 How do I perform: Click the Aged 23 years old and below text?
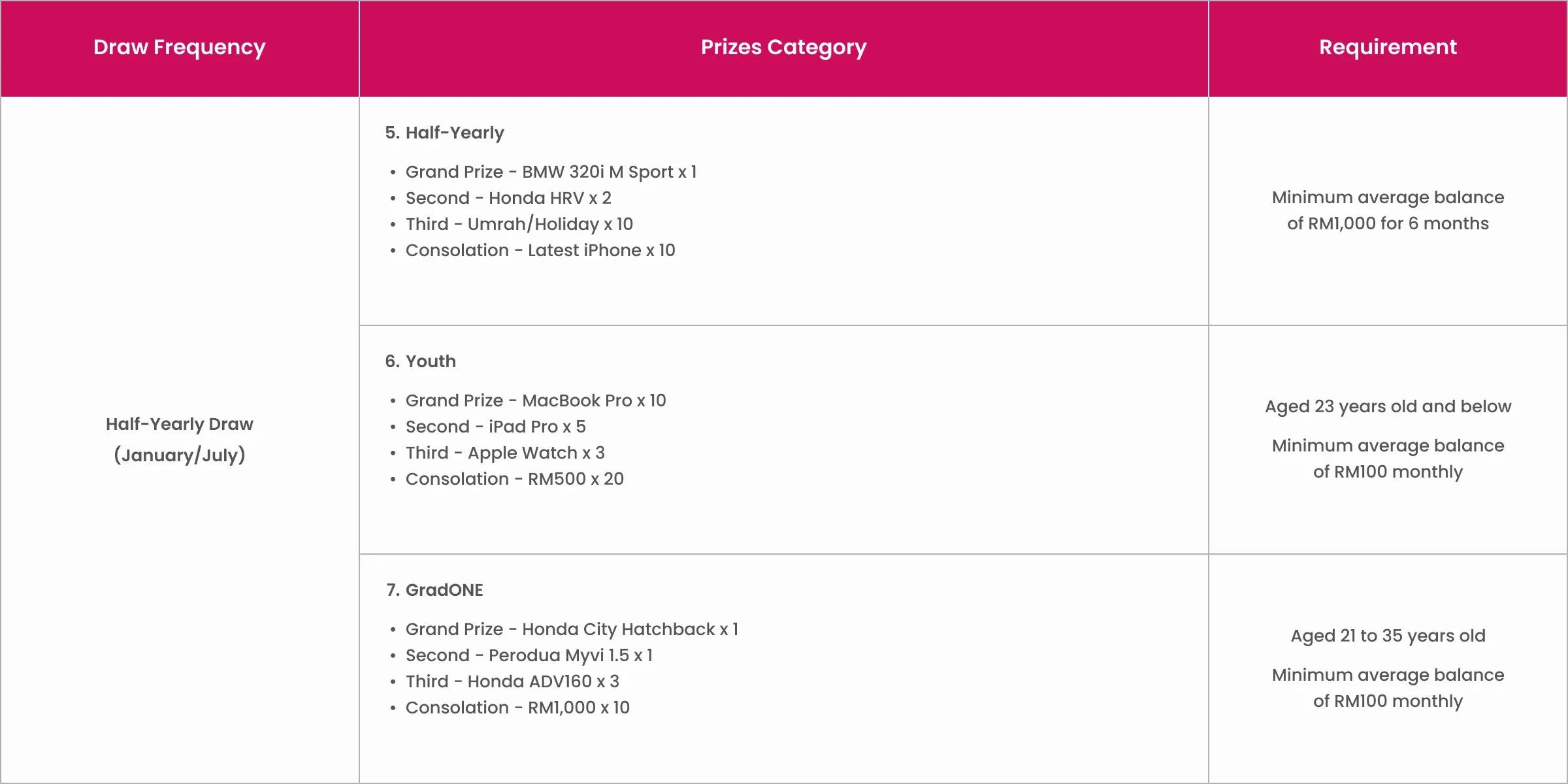click(1388, 406)
